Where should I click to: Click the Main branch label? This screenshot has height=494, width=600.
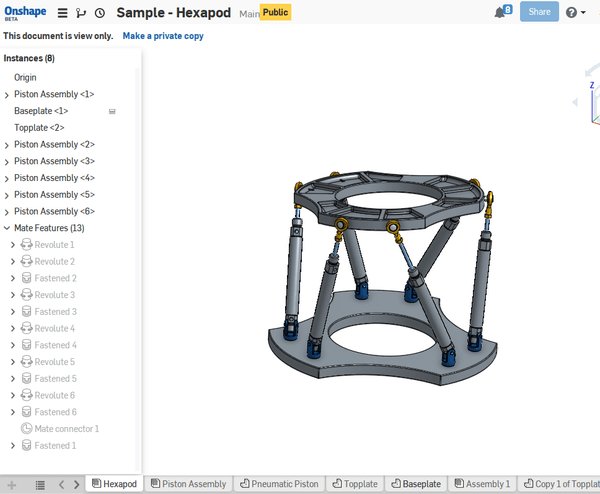click(249, 14)
